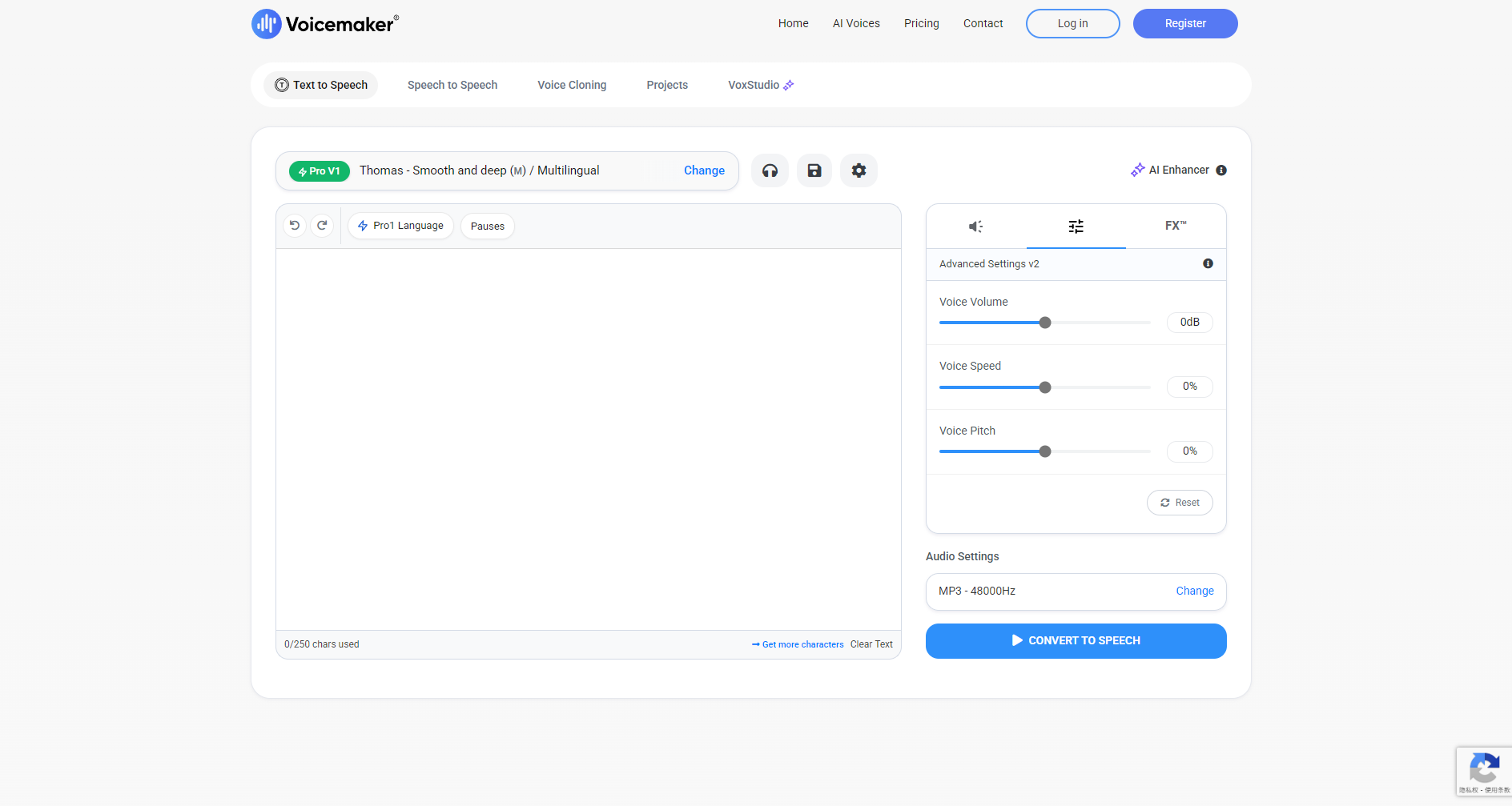Click the Convert to Speech button
The image size is (1512, 806).
tap(1076, 641)
